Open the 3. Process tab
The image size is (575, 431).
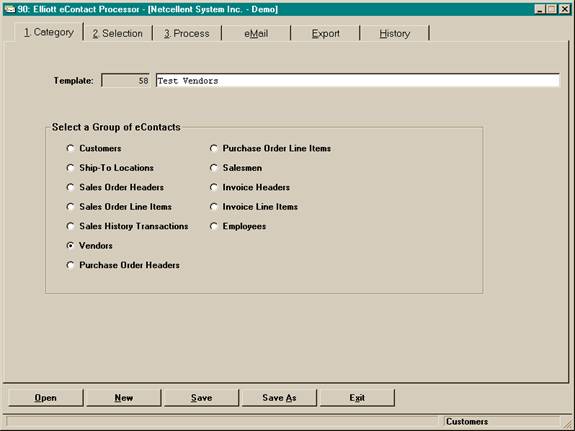(187, 33)
